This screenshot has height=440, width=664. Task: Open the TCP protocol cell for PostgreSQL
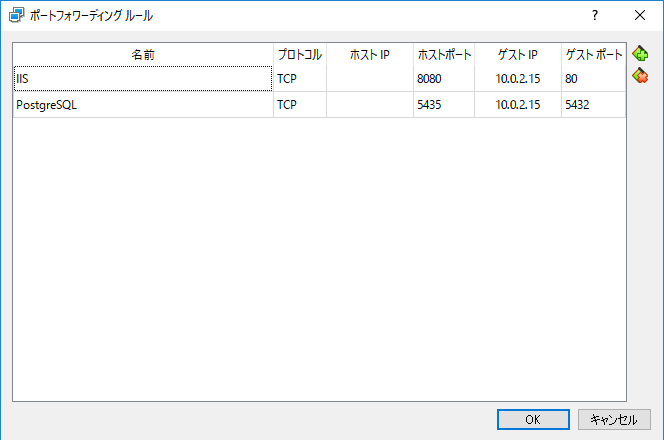[299, 105]
